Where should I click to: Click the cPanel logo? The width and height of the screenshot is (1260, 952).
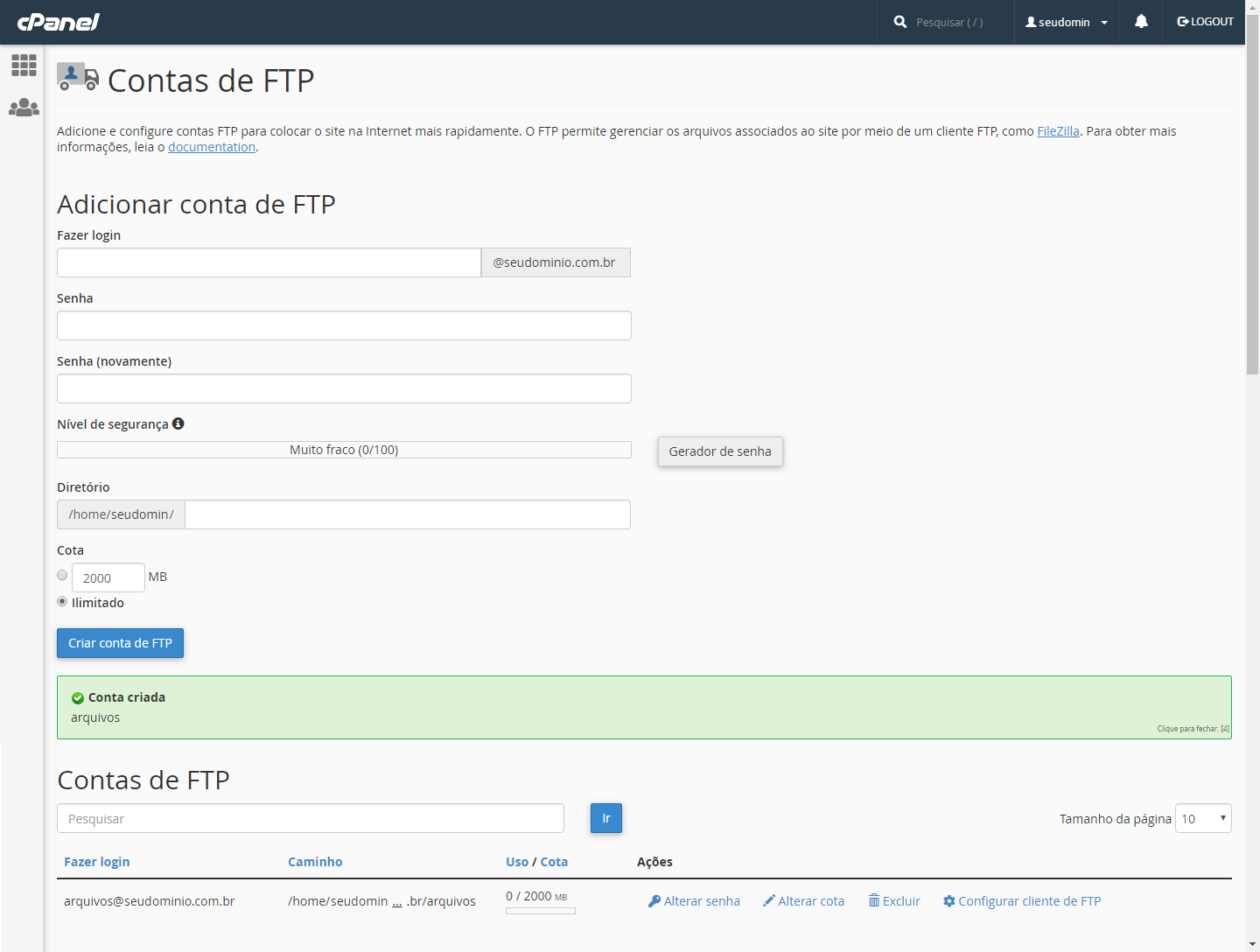pos(58,22)
